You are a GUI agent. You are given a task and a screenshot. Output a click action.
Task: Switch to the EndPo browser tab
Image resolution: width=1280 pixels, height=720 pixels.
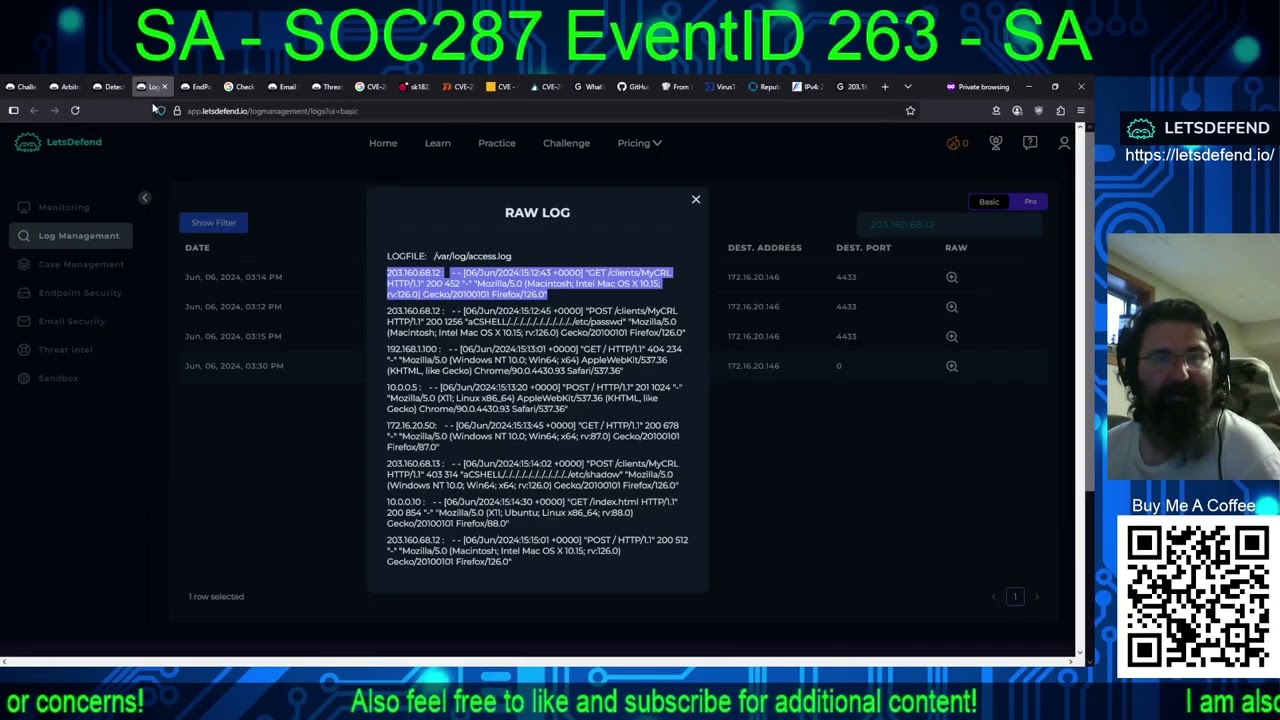click(196, 87)
